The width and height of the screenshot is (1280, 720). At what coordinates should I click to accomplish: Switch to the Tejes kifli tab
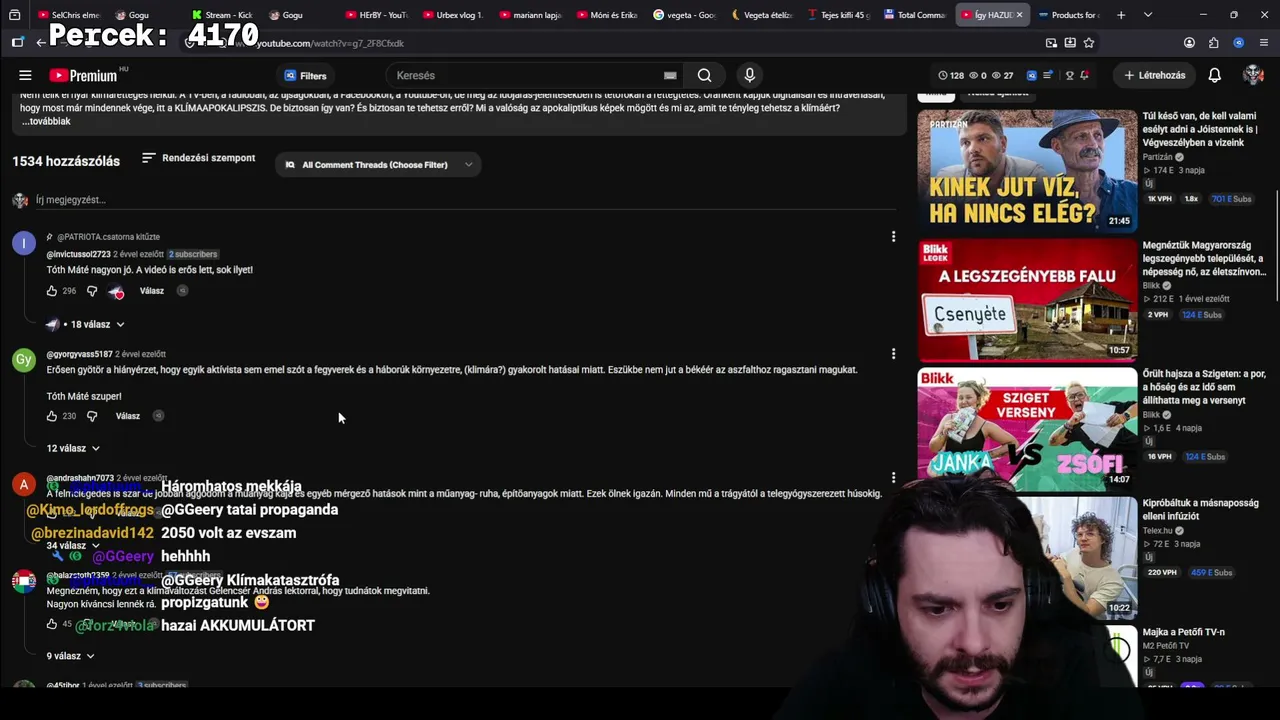click(838, 15)
